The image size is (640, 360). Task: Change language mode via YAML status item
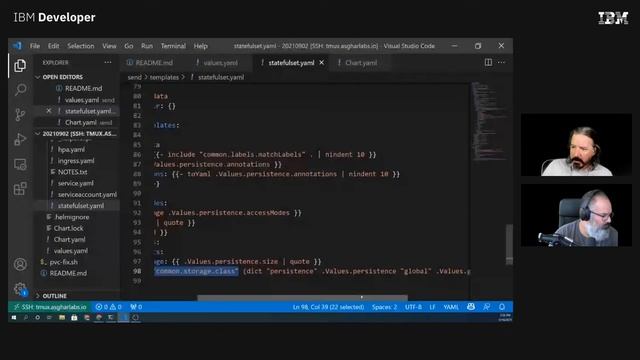(x=451, y=307)
